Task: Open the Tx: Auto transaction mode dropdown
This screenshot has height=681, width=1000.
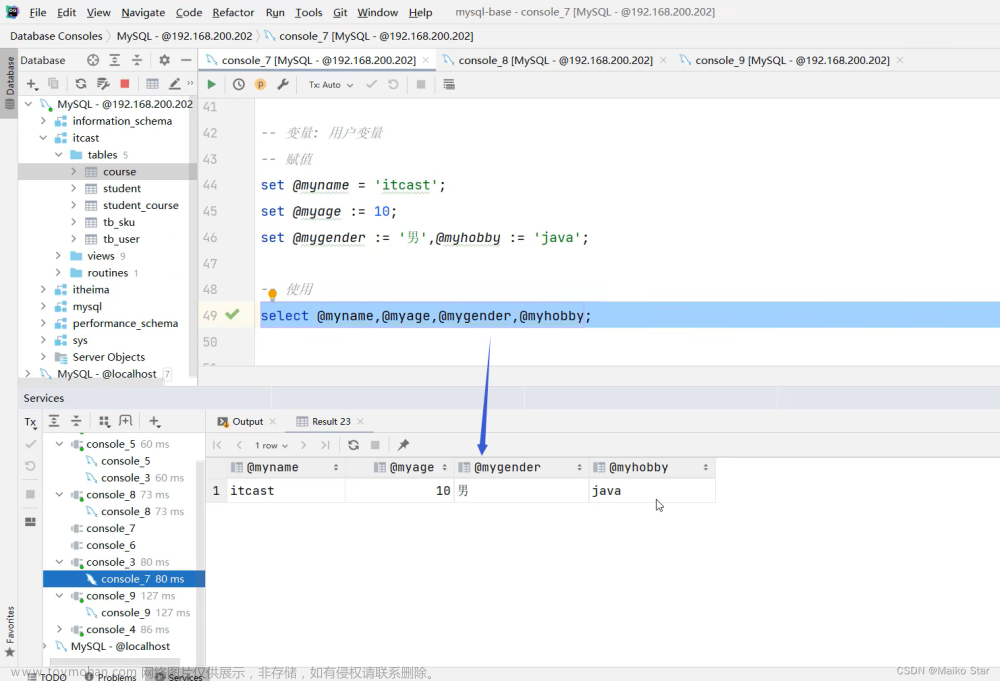Action: pyautogui.click(x=331, y=85)
